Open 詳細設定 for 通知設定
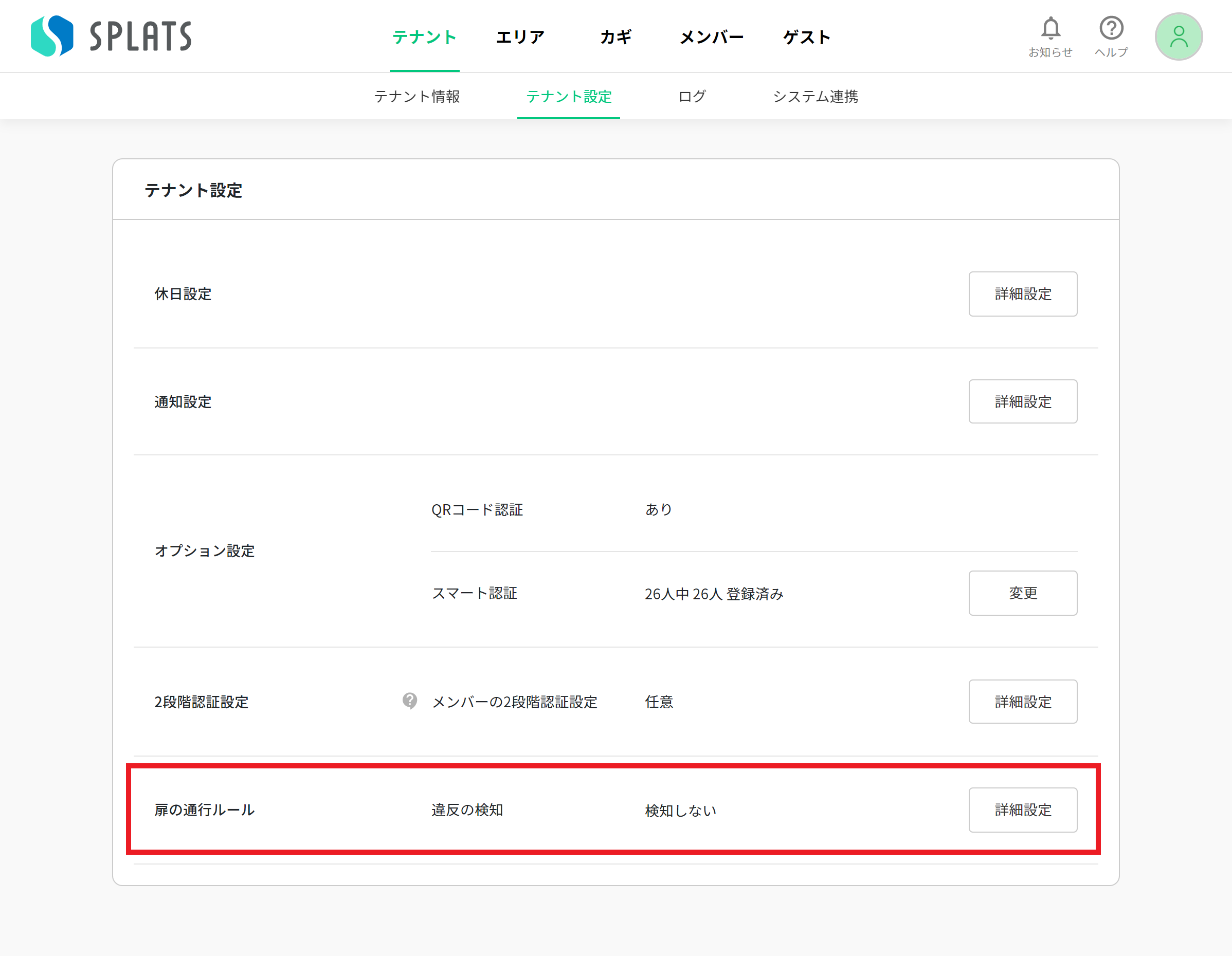Image resolution: width=1232 pixels, height=956 pixels. click(x=1022, y=401)
